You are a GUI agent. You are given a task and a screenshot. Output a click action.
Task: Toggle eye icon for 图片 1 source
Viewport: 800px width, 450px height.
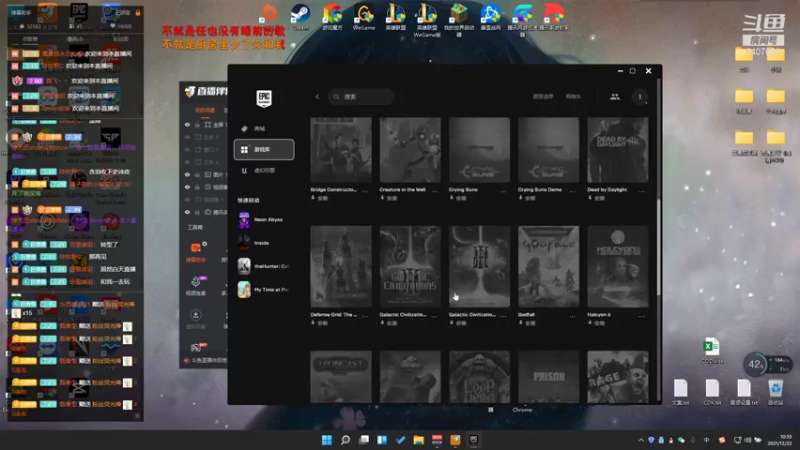[187, 174]
